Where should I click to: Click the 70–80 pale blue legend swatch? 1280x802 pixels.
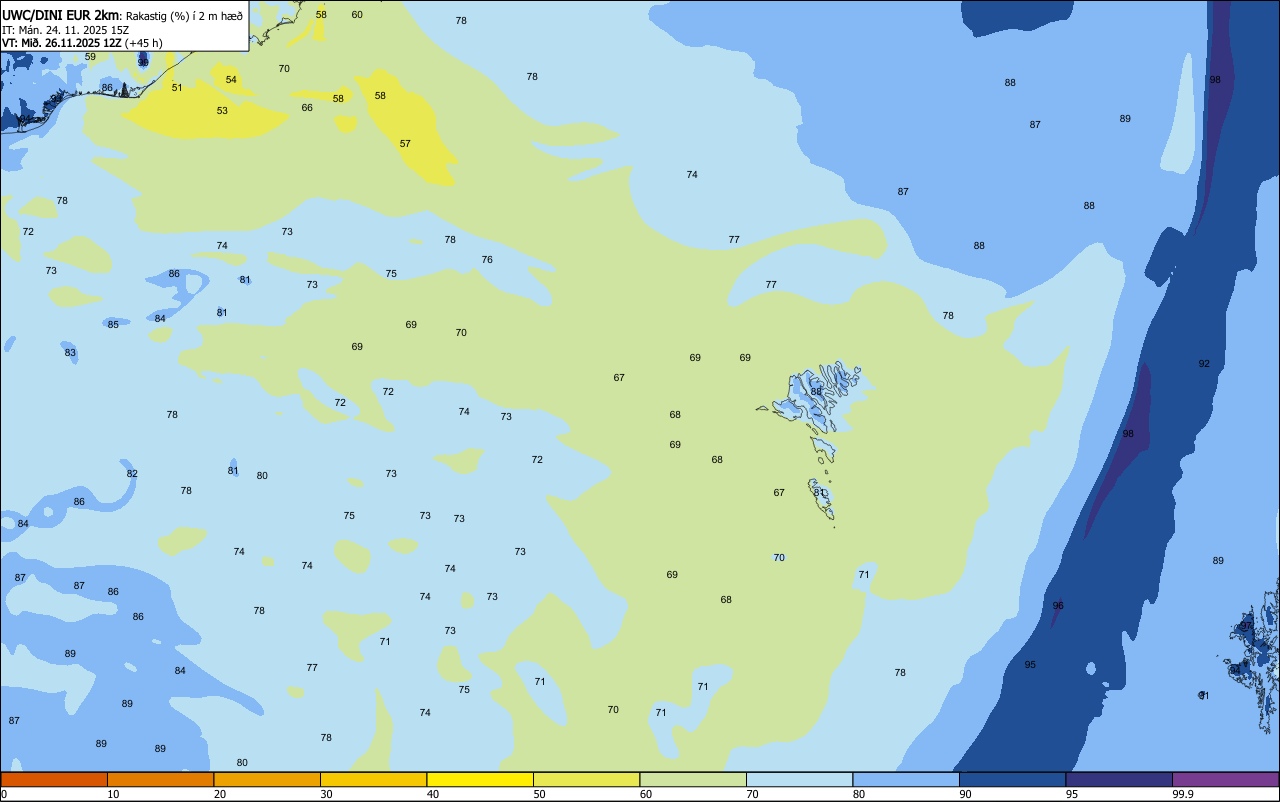[x=799, y=779]
